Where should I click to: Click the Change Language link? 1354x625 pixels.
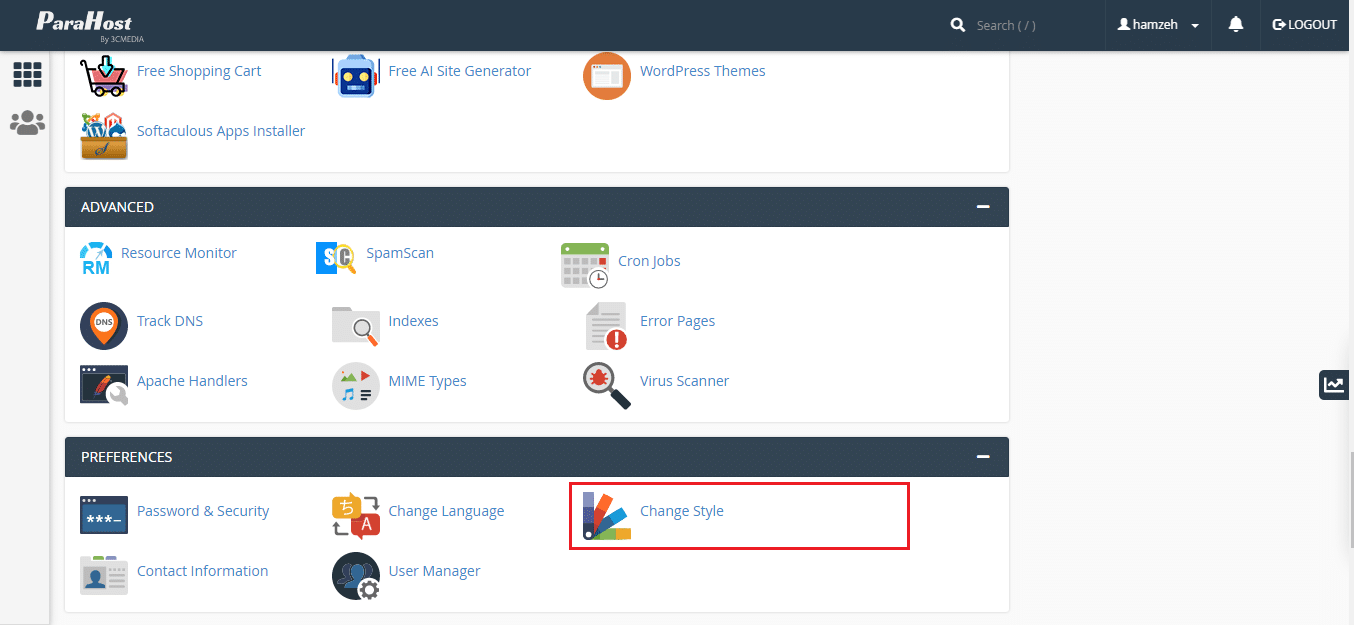coord(446,511)
